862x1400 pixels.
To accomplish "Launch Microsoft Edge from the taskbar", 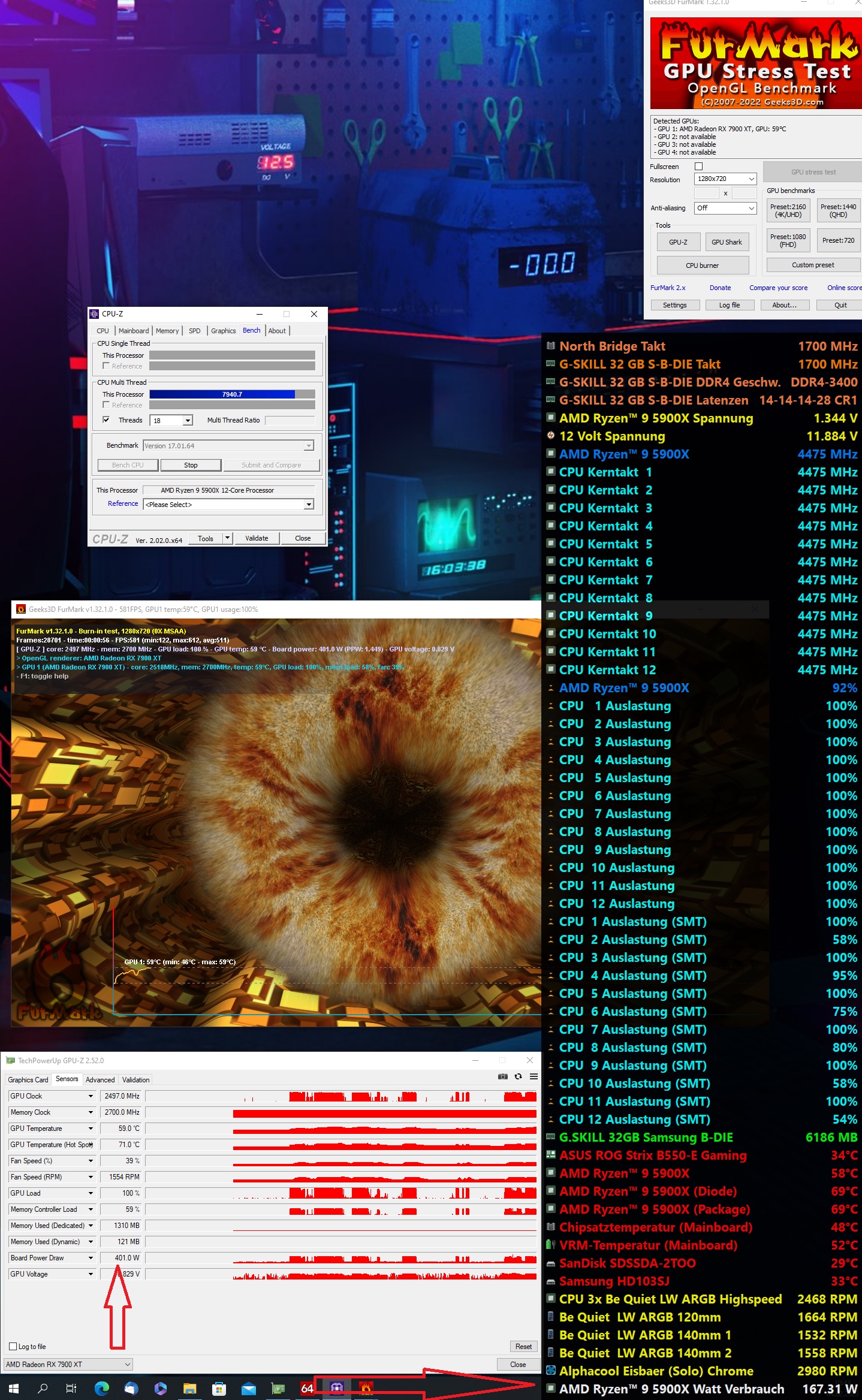I will tap(102, 1388).
